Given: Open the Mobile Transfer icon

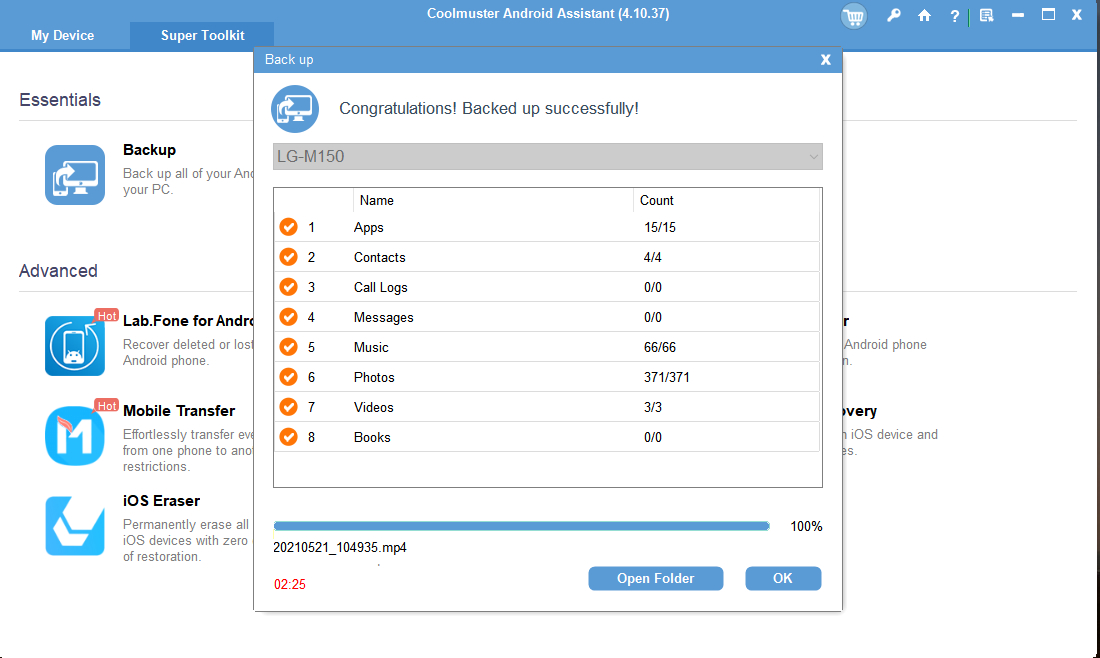Looking at the screenshot, I should click(x=75, y=436).
